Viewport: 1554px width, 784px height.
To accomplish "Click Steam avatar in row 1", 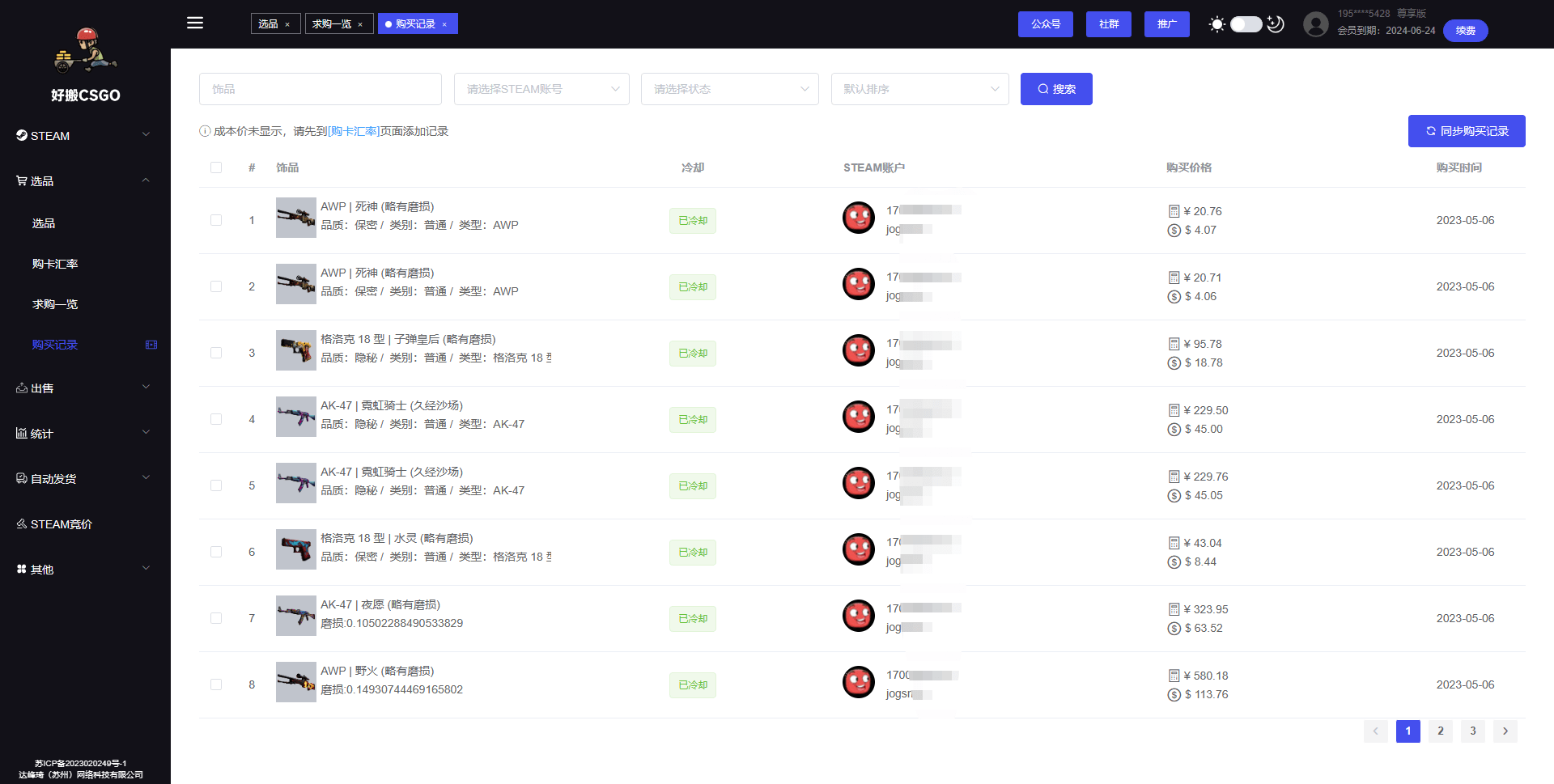I will coord(859,218).
